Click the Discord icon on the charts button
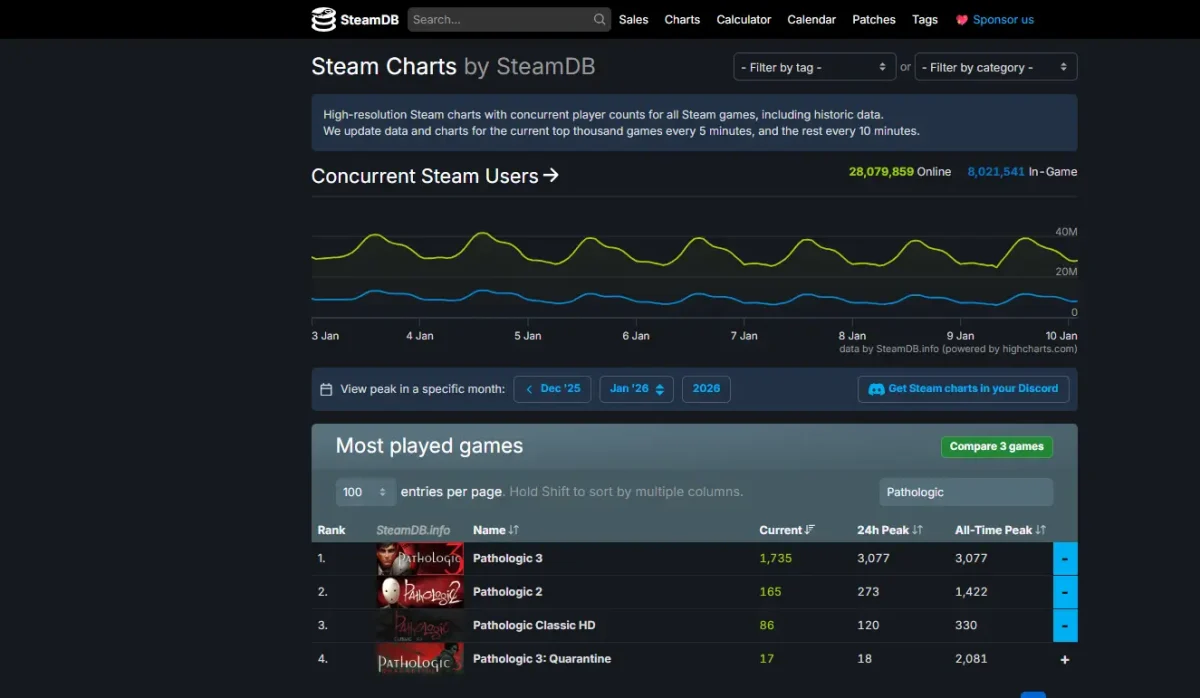1200x698 pixels. pyautogui.click(x=877, y=389)
